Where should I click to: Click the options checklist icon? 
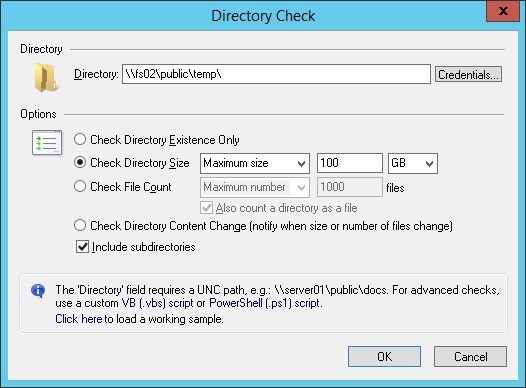pos(47,143)
